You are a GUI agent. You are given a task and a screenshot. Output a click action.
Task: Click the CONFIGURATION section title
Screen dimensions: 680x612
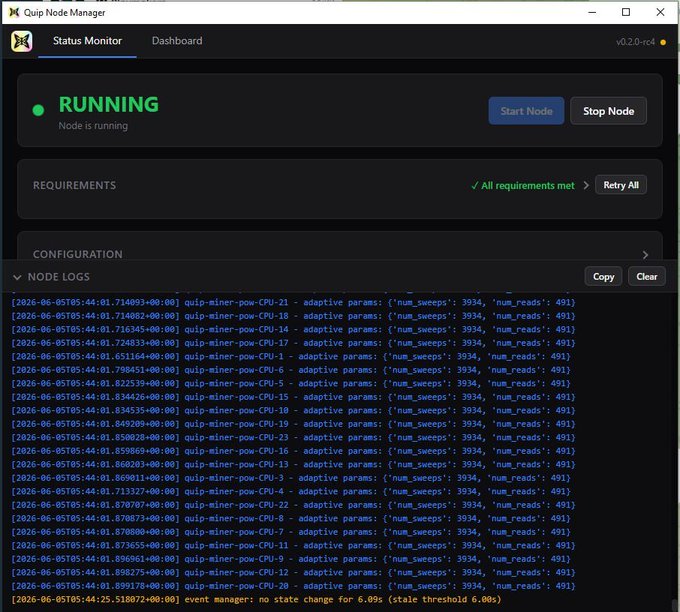click(78, 255)
